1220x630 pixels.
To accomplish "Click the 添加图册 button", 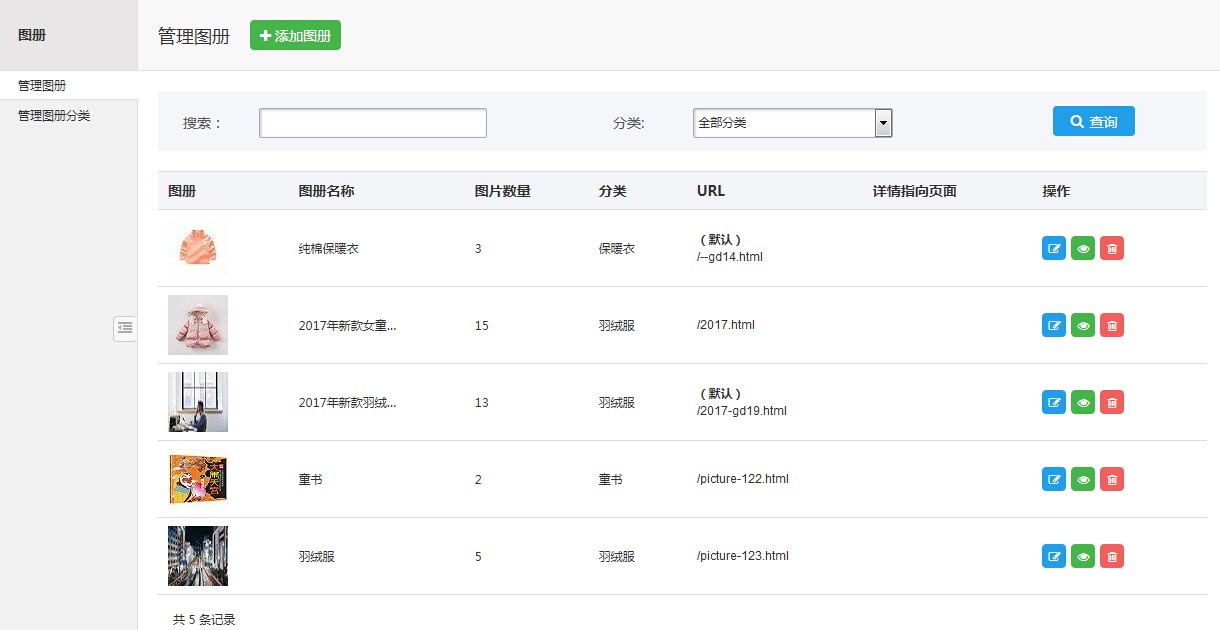I will coord(295,34).
